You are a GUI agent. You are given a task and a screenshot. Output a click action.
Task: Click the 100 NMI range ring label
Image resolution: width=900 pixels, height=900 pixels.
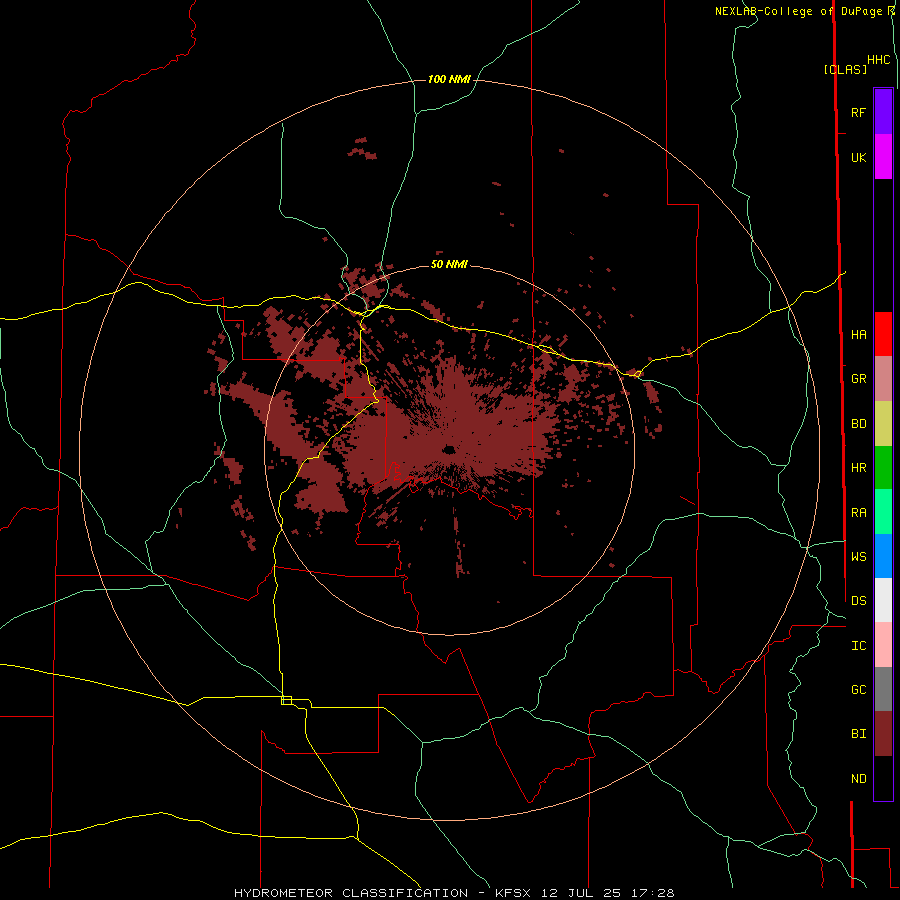click(449, 79)
